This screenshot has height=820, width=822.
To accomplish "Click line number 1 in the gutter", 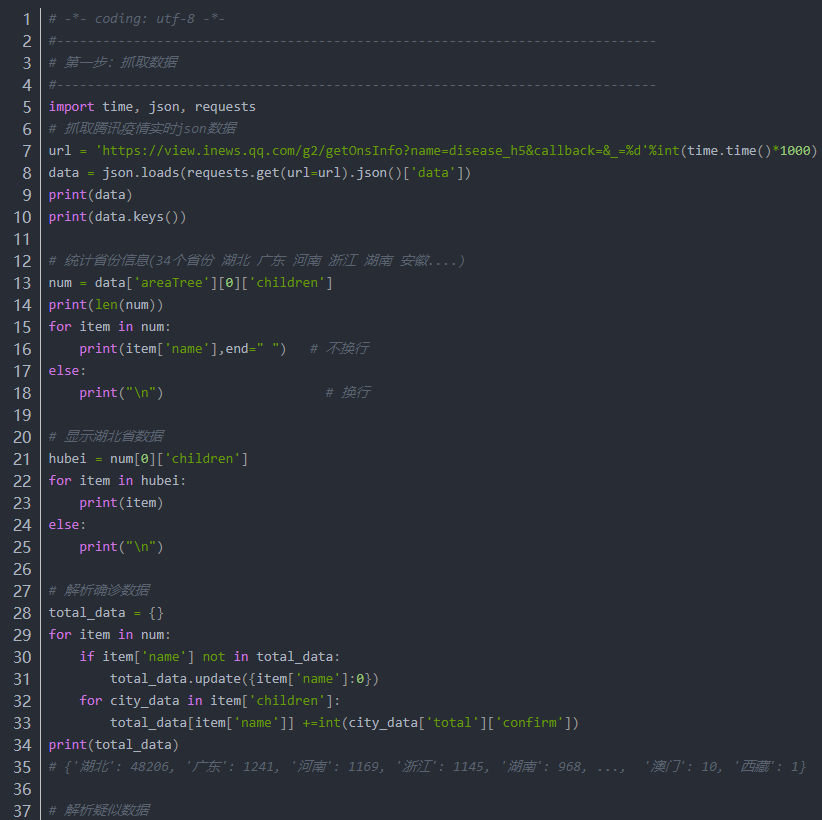I will pyautogui.click(x=27, y=19).
